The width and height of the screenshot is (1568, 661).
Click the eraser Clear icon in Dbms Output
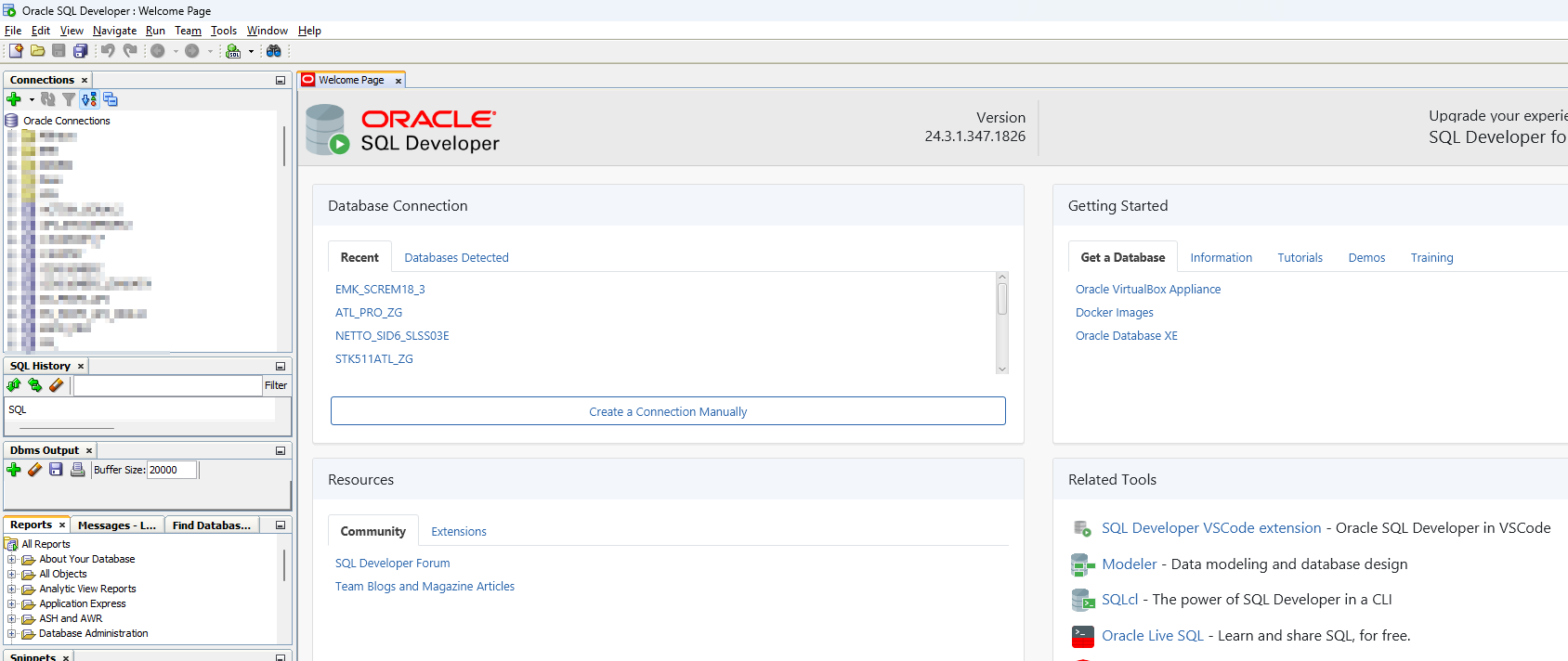pos(34,470)
